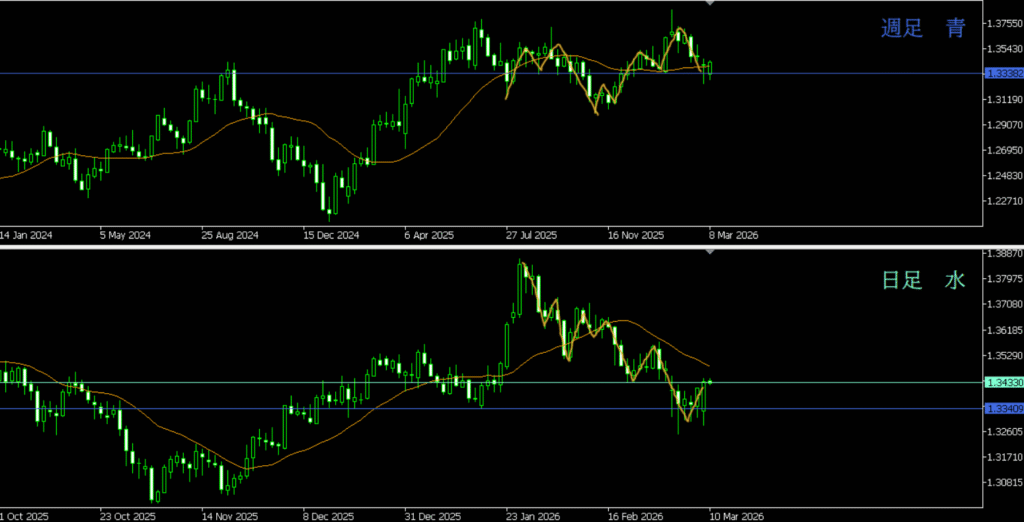
Task: Click the blue 1.33409 price tag
Action: [1003, 408]
